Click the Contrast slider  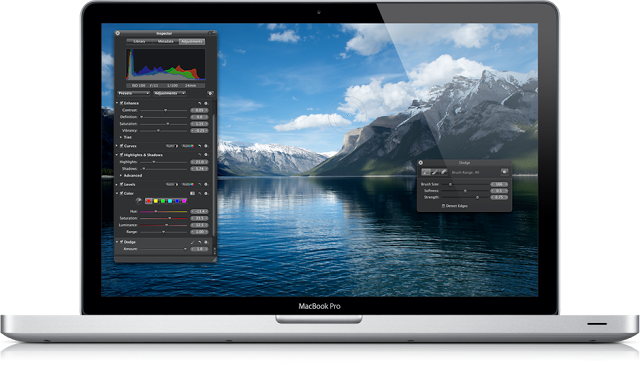click(164, 110)
